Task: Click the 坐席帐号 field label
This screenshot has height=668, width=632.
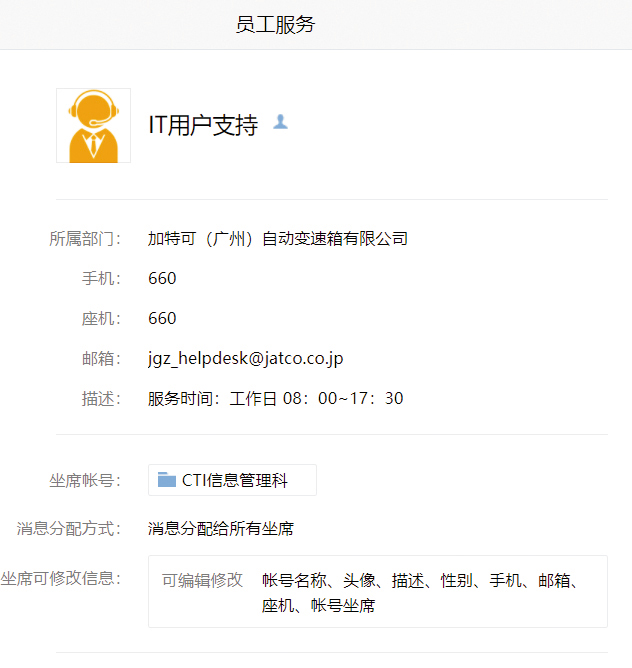Action: point(85,480)
